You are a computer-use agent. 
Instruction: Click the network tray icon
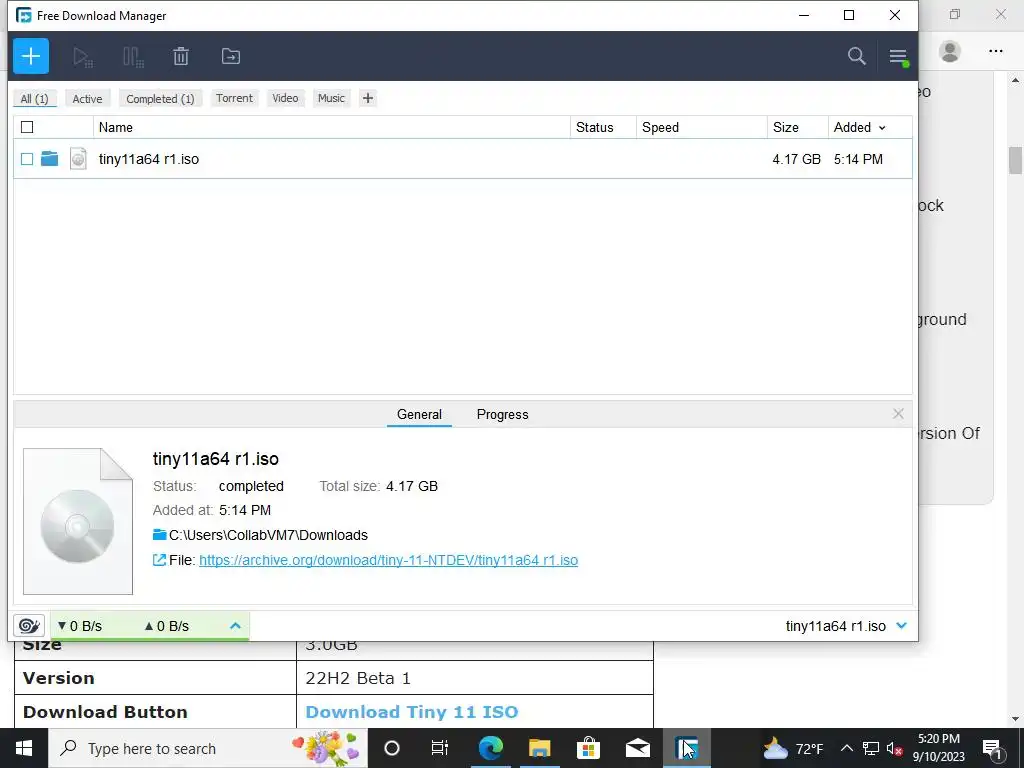[871, 748]
